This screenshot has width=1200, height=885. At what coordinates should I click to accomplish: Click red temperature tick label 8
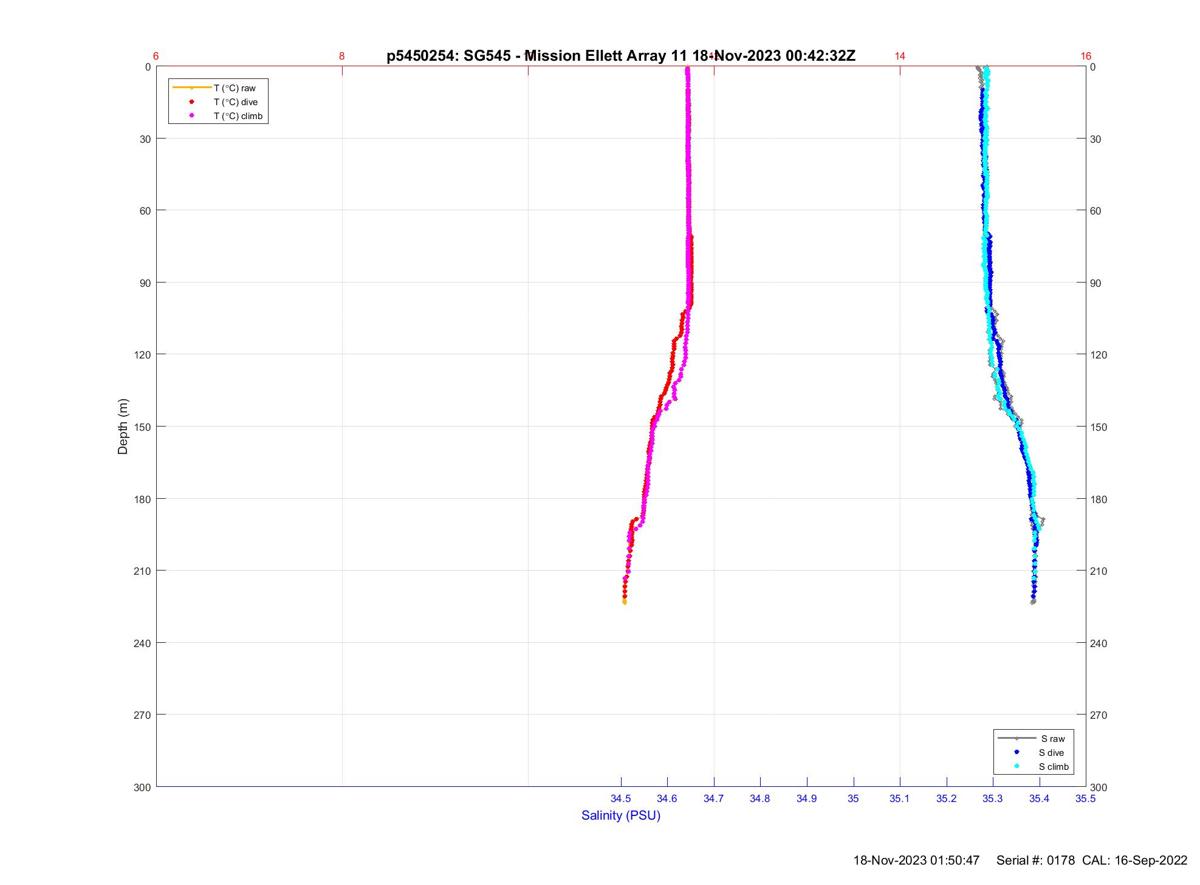342,56
